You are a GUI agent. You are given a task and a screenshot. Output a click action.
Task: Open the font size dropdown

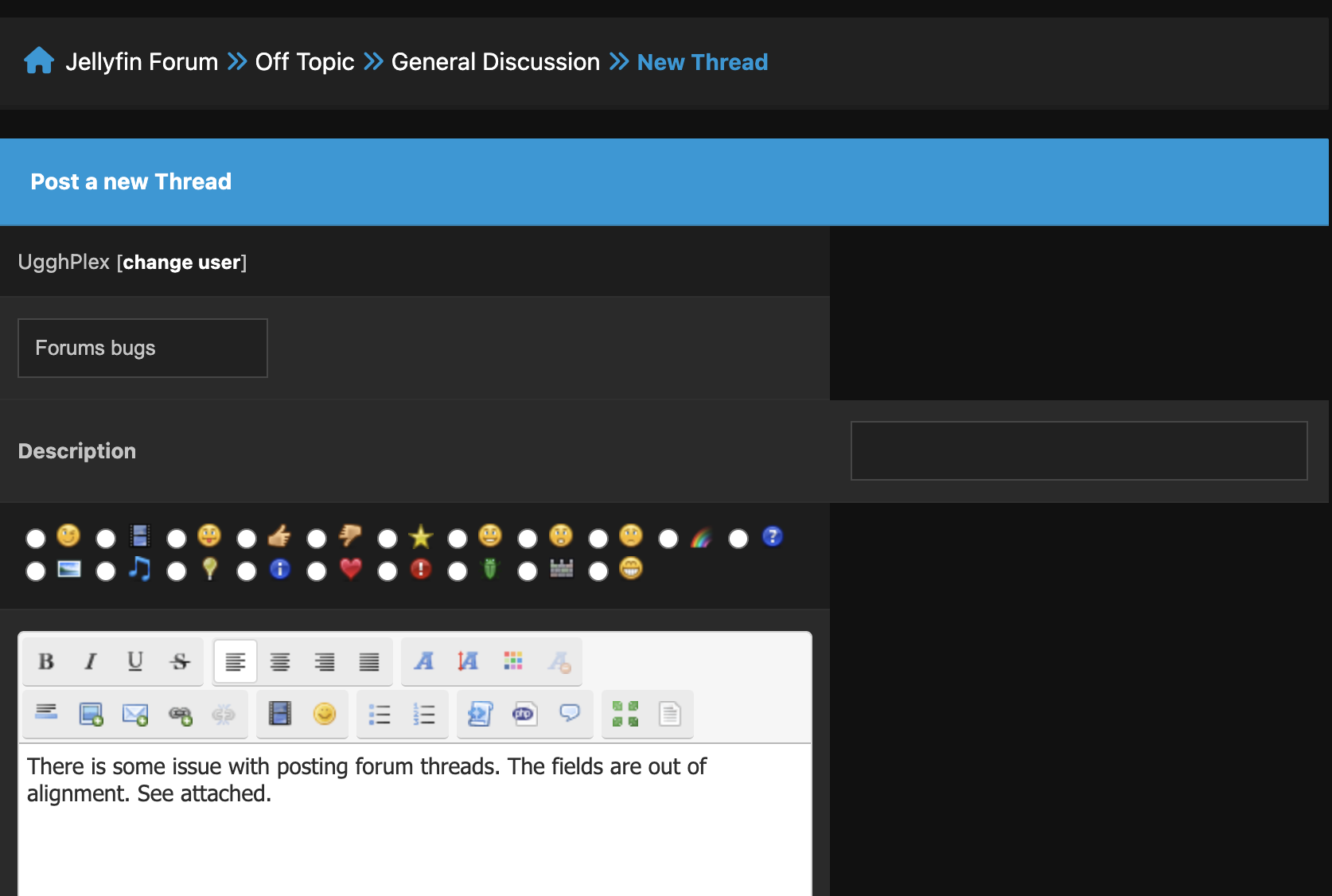(x=468, y=661)
